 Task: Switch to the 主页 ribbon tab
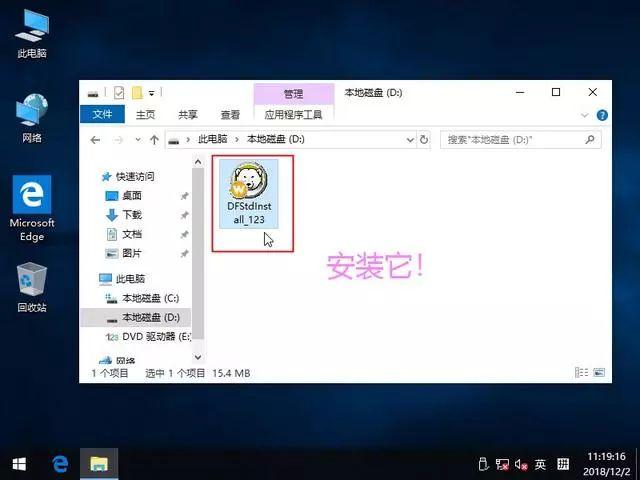(x=145, y=115)
